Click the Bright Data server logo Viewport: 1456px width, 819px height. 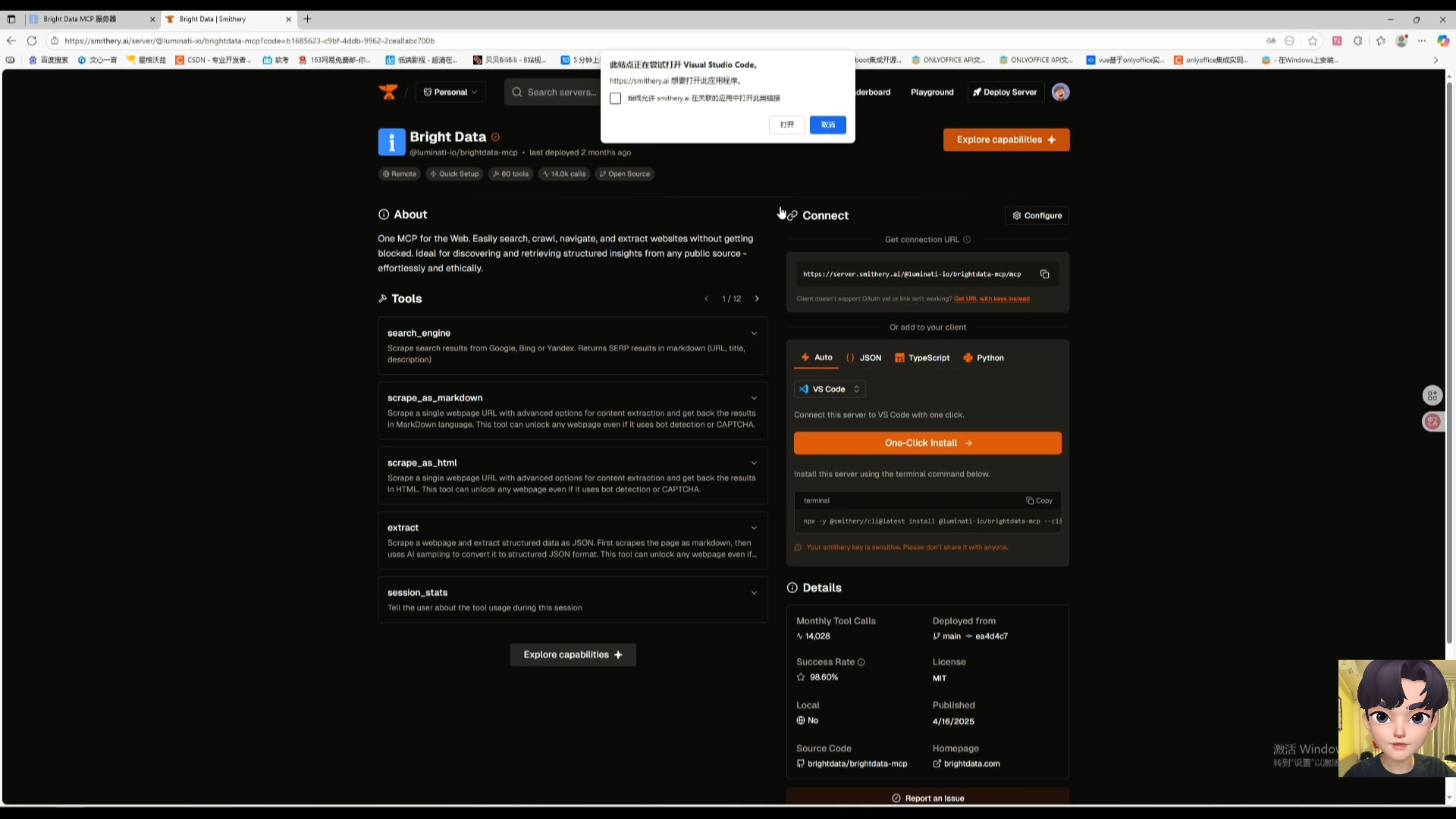click(391, 142)
